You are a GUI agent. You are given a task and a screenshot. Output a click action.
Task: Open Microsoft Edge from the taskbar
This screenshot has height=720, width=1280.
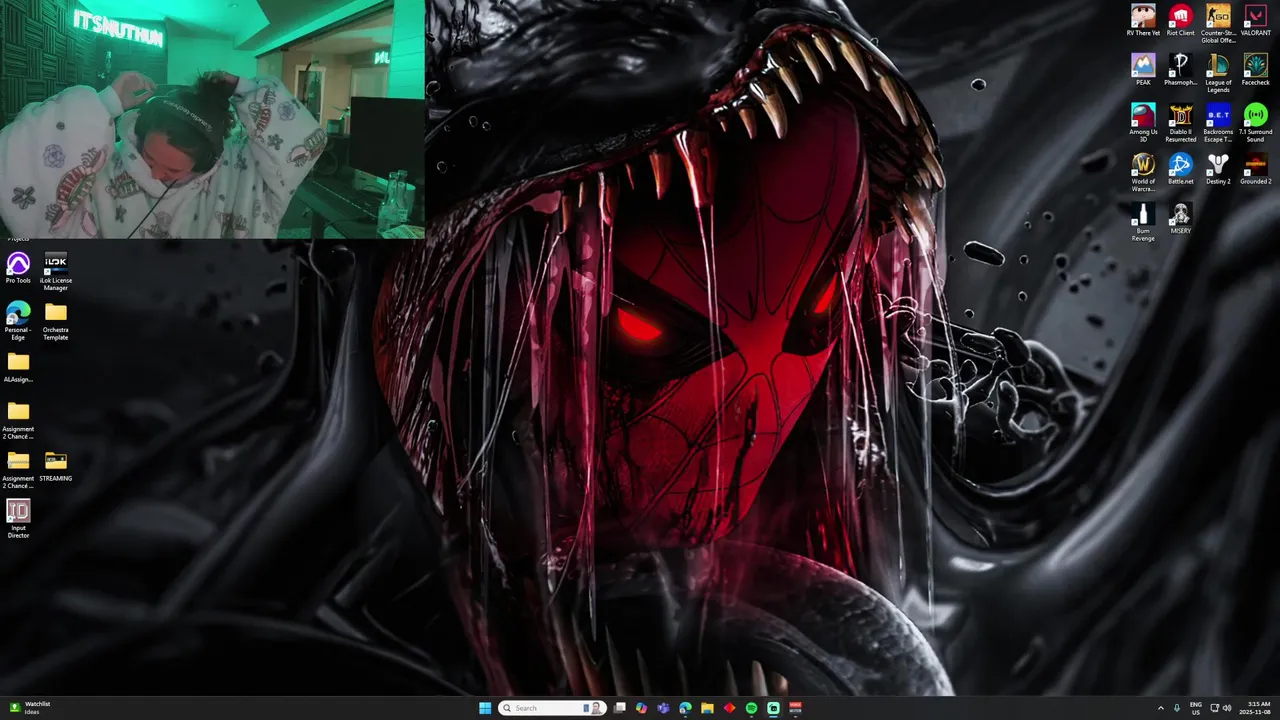(685, 708)
